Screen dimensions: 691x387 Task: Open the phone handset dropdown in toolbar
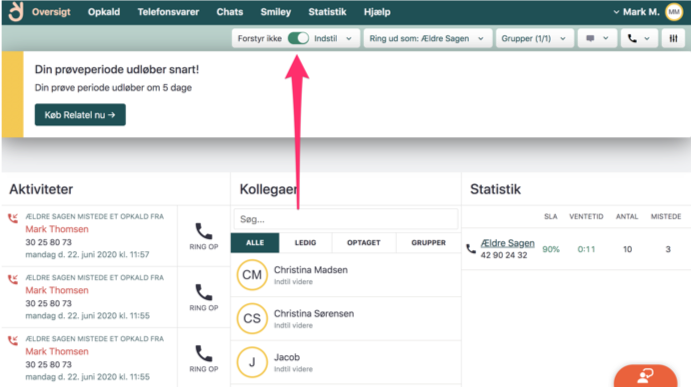(639, 38)
